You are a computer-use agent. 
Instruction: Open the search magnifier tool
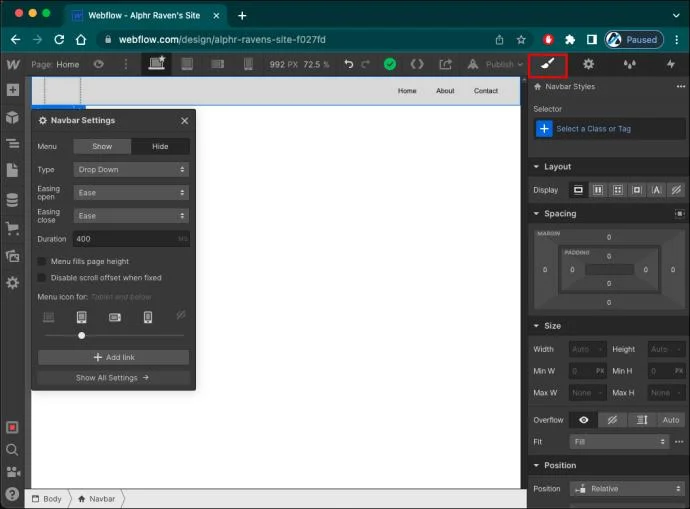click(x=12, y=450)
